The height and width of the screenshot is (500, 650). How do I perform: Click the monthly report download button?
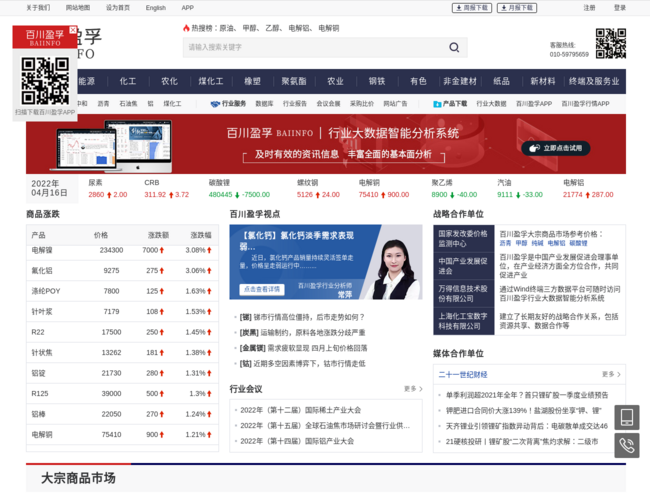click(516, 8)
